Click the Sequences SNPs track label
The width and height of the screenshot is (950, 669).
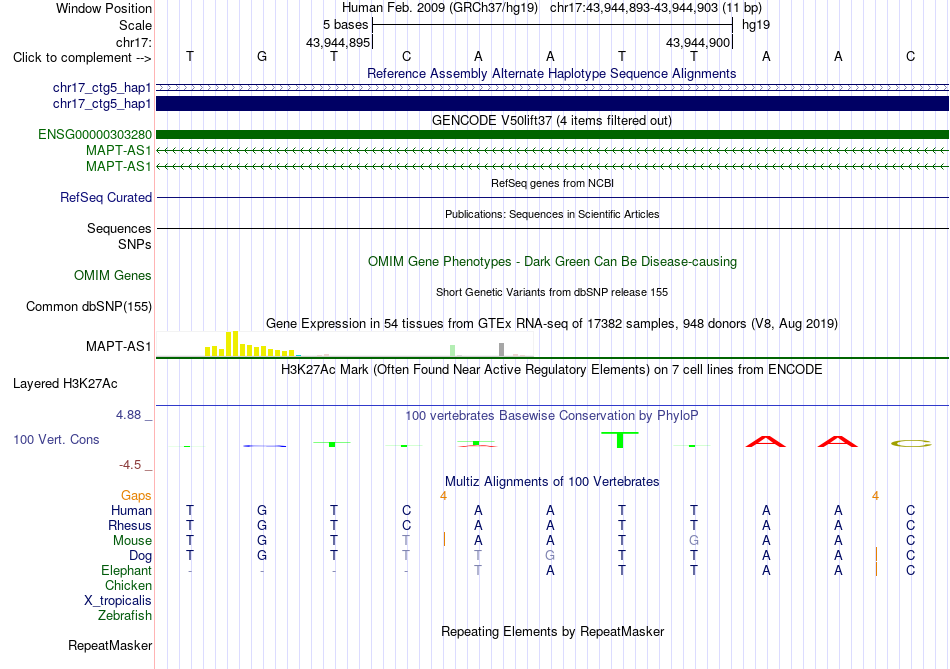click(x=119, y=236)
